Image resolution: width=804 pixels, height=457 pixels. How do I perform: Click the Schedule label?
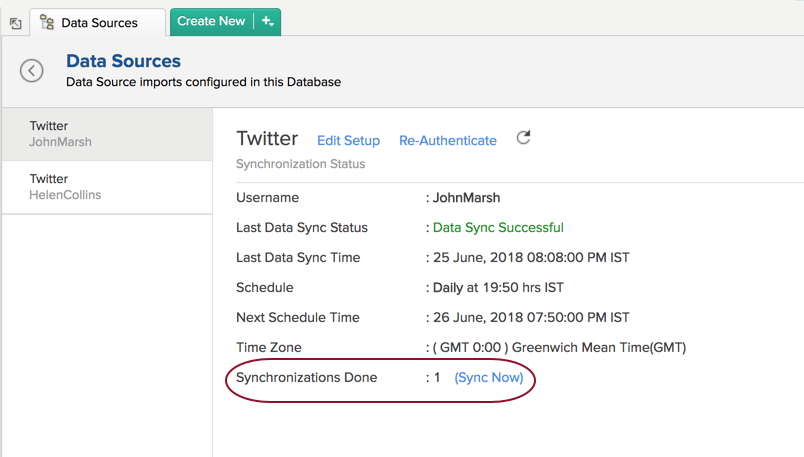pyautogui.click(x=265, y=288)
